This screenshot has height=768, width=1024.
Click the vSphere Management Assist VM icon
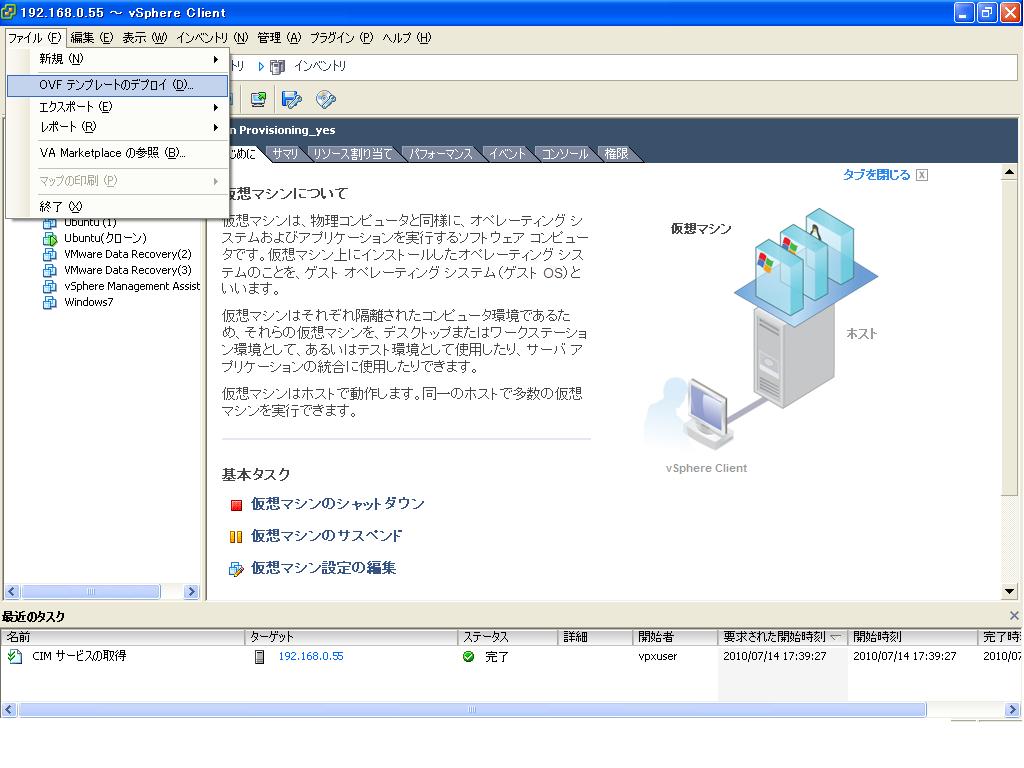coord(50,287)
